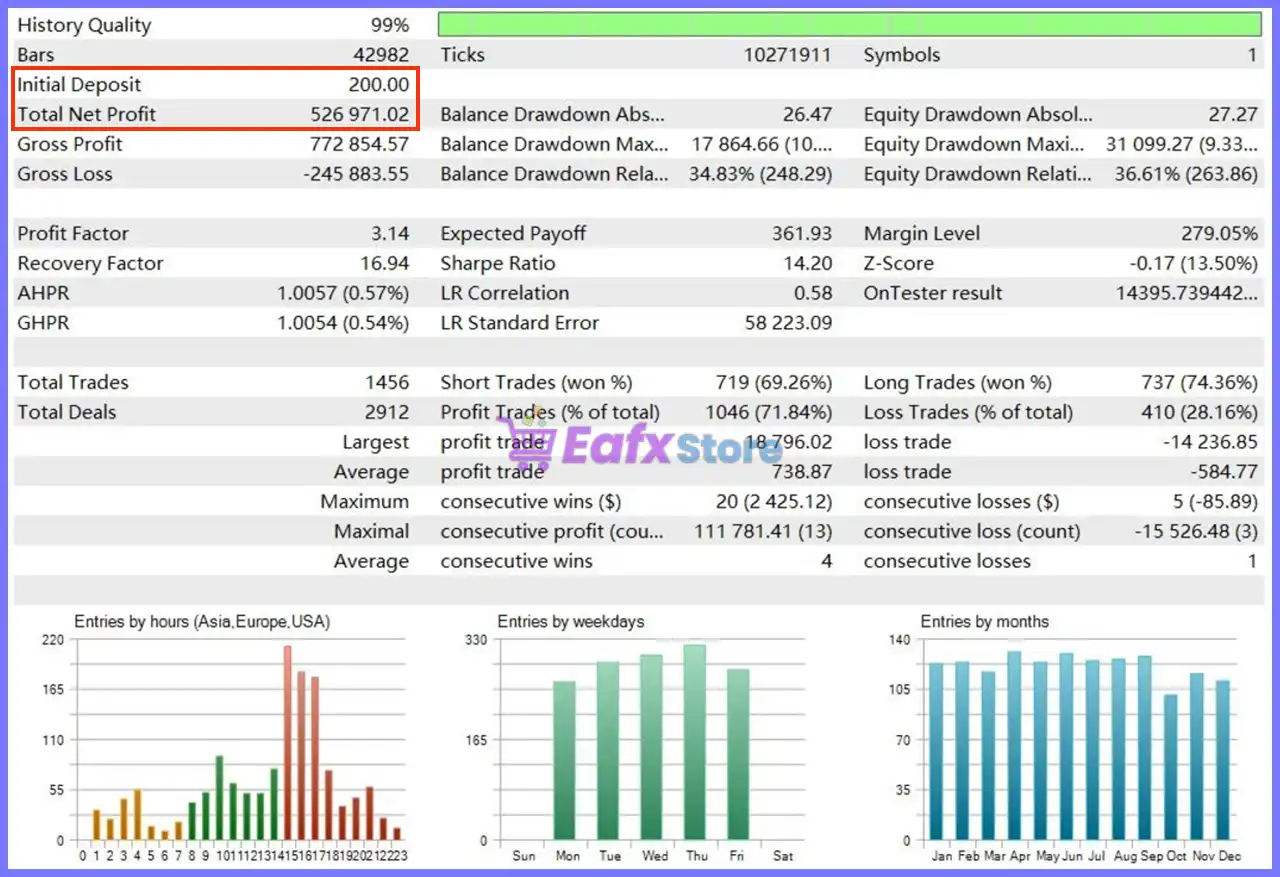This screenshot has height=877, width=1280.
Task: Click the GHPR value 1.0054 (0.54%)
Action: tap(343, 323)
